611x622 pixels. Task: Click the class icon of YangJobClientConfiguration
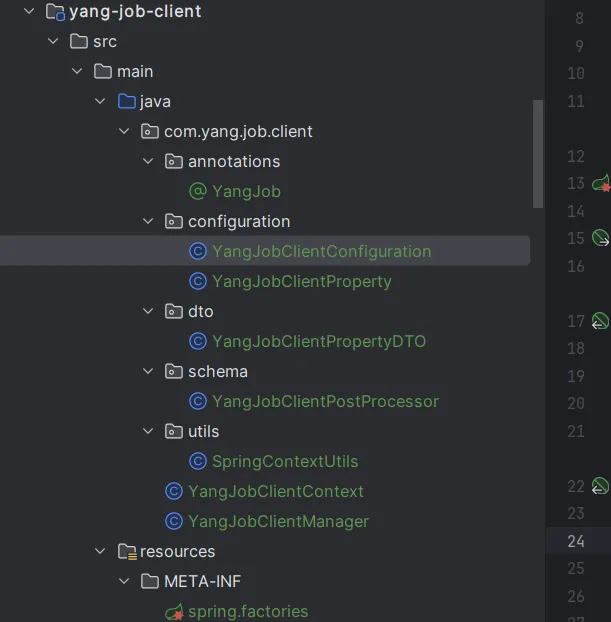[x=197, y=251]
